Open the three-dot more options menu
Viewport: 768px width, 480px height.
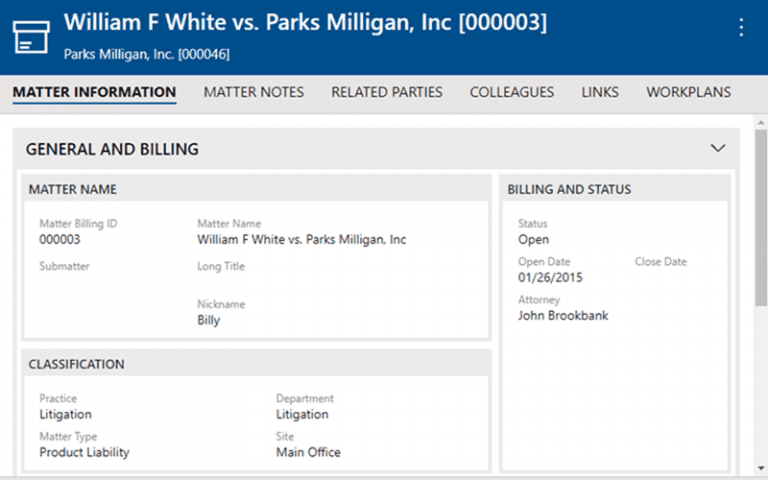[x=741, y=27]
